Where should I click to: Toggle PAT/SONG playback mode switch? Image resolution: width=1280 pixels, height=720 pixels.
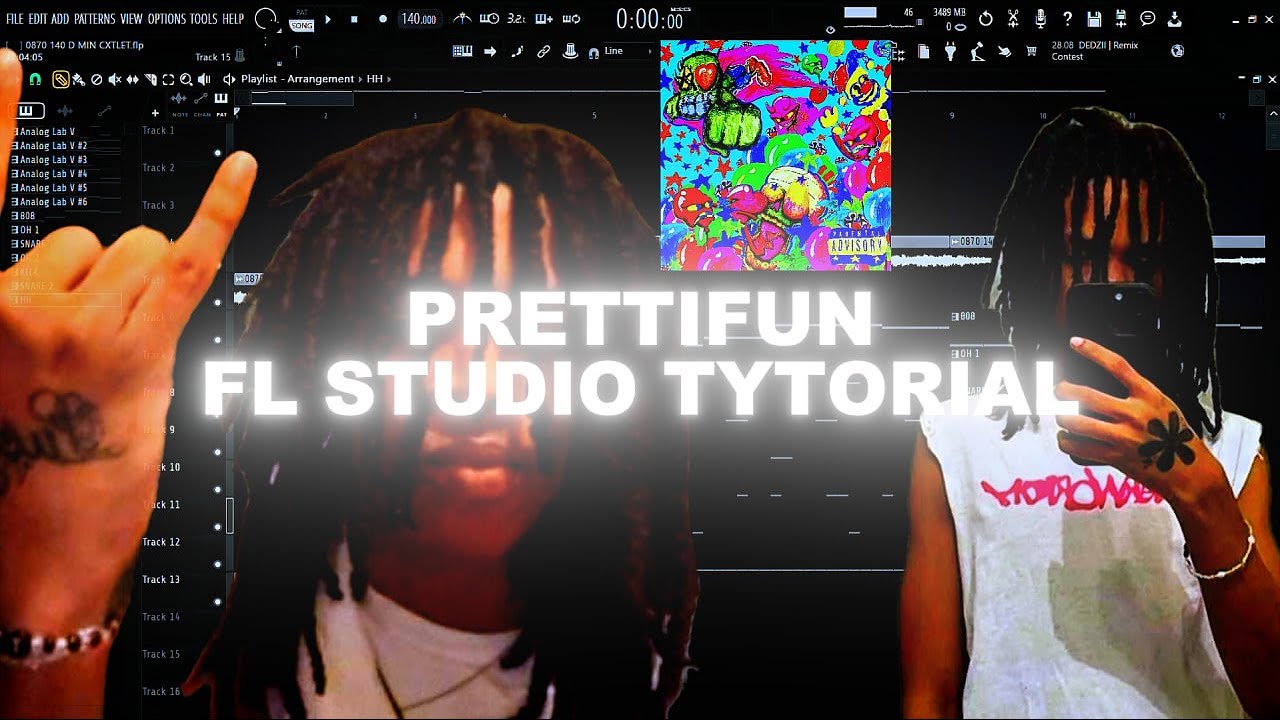pyautogui.click(x=301, y=20)
